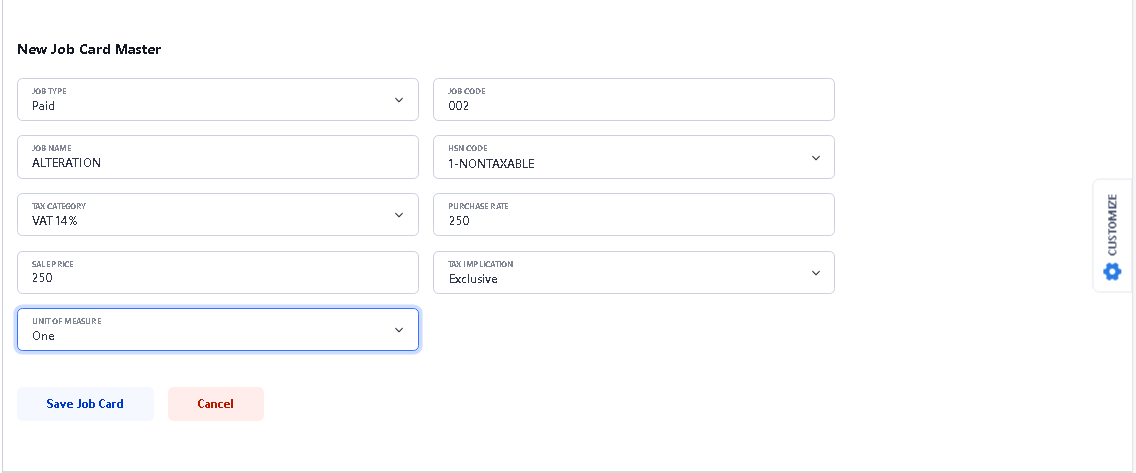
Task: Click the Job Name field with ALTERATION
Action: [217, 162]
